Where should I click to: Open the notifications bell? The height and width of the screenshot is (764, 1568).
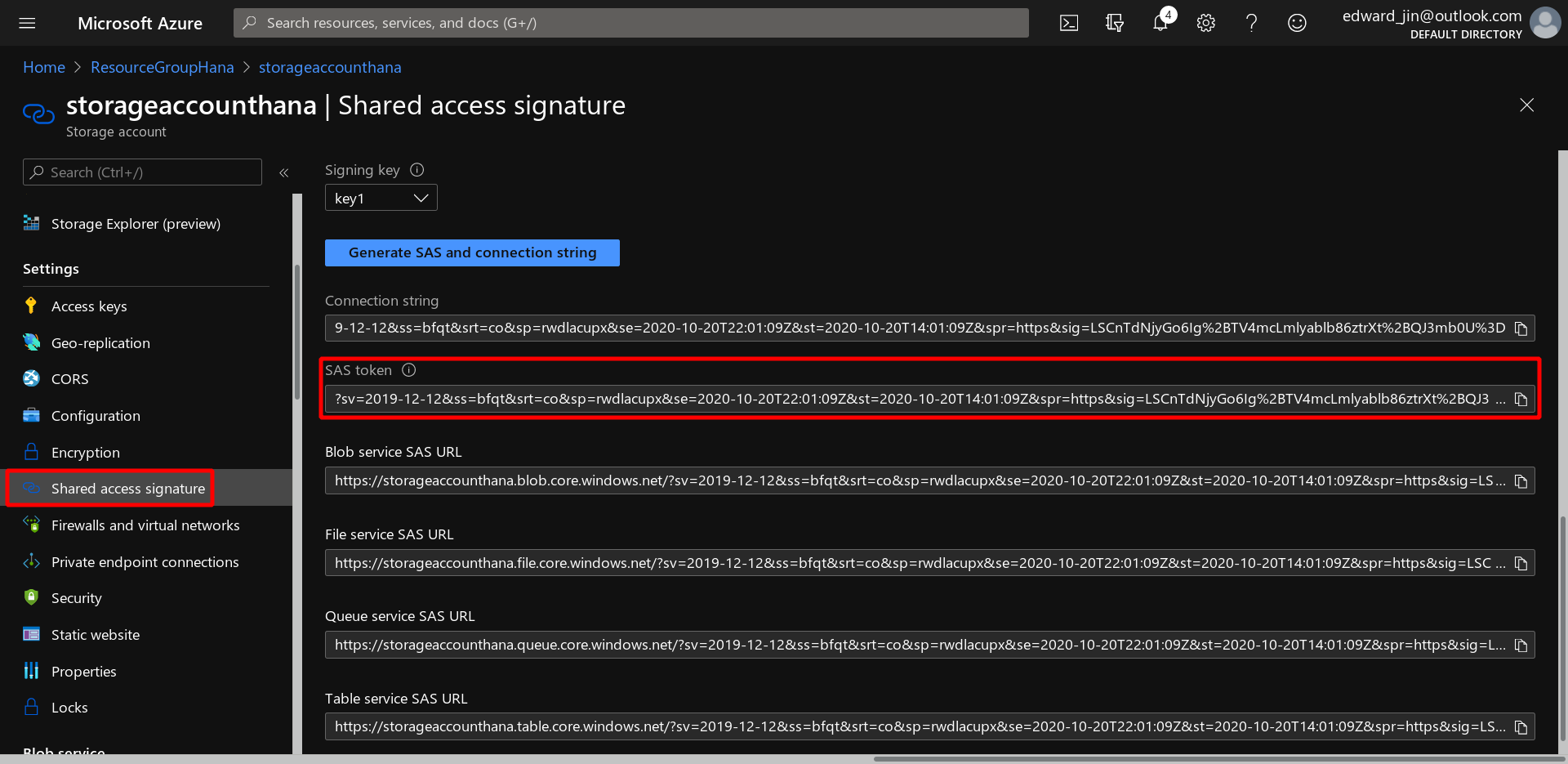point(1160,23)
